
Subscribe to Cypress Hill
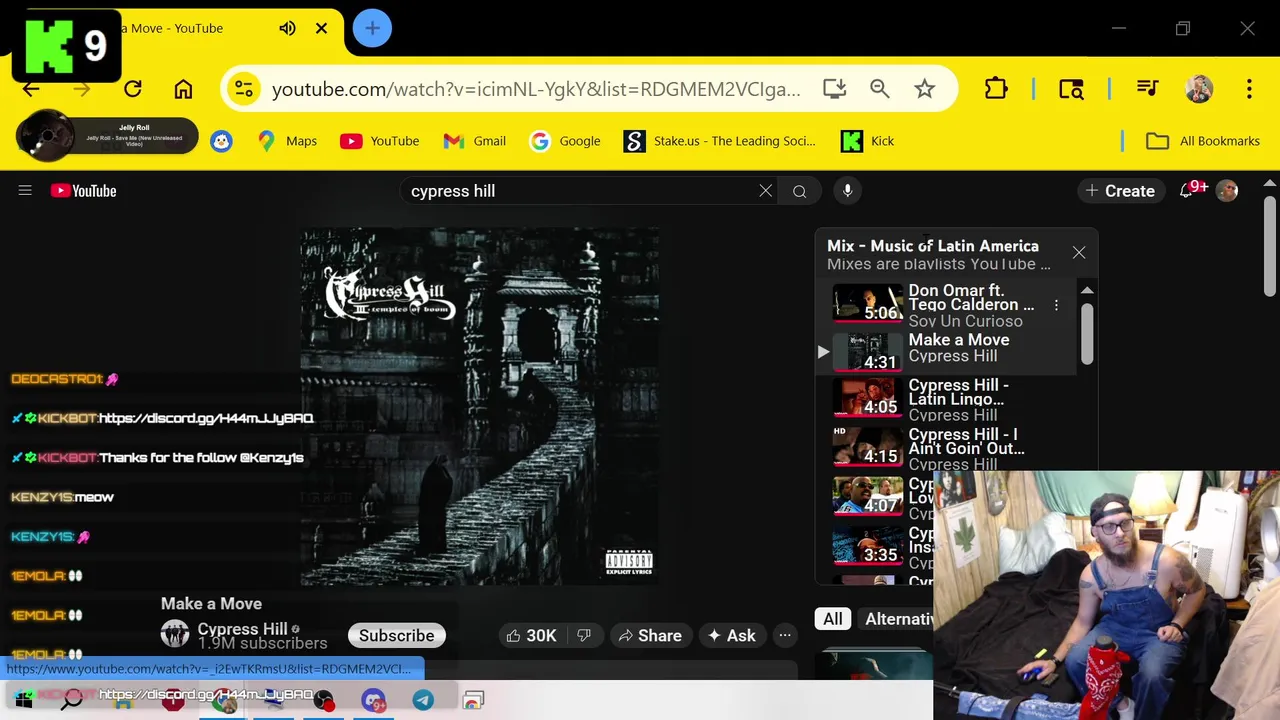click(x=397, y=636)
